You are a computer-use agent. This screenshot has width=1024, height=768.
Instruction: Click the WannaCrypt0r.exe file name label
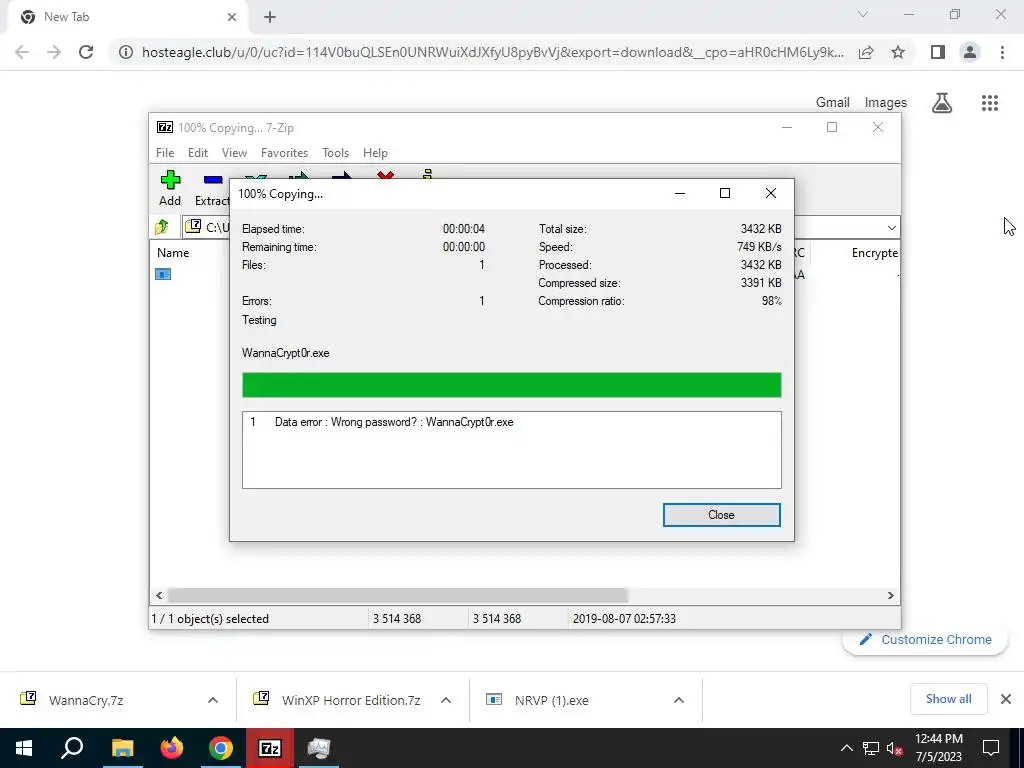pos(285,353)
